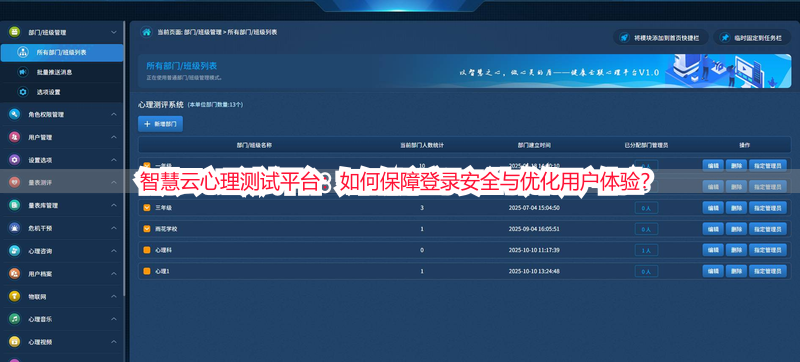Click the 部门/班级名称 column header

[x=254, y=145]
